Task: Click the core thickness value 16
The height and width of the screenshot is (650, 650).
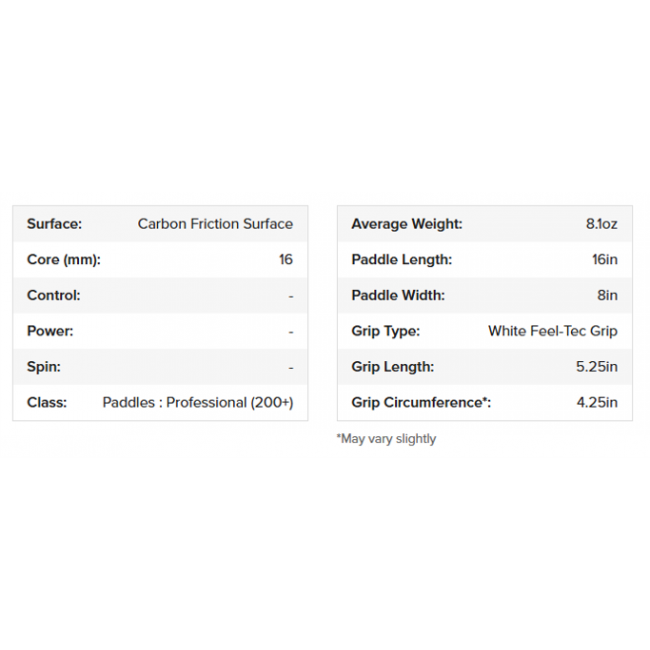Action: [x=286, y=260]
